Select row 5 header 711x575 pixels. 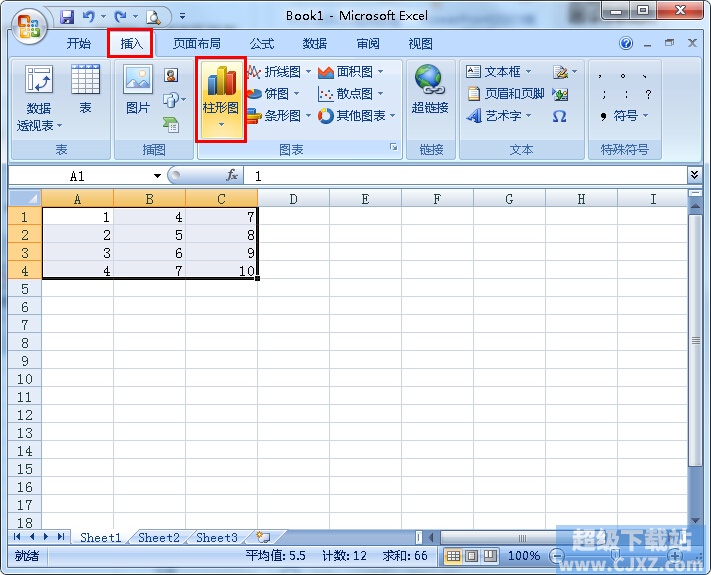click(25, 288)
